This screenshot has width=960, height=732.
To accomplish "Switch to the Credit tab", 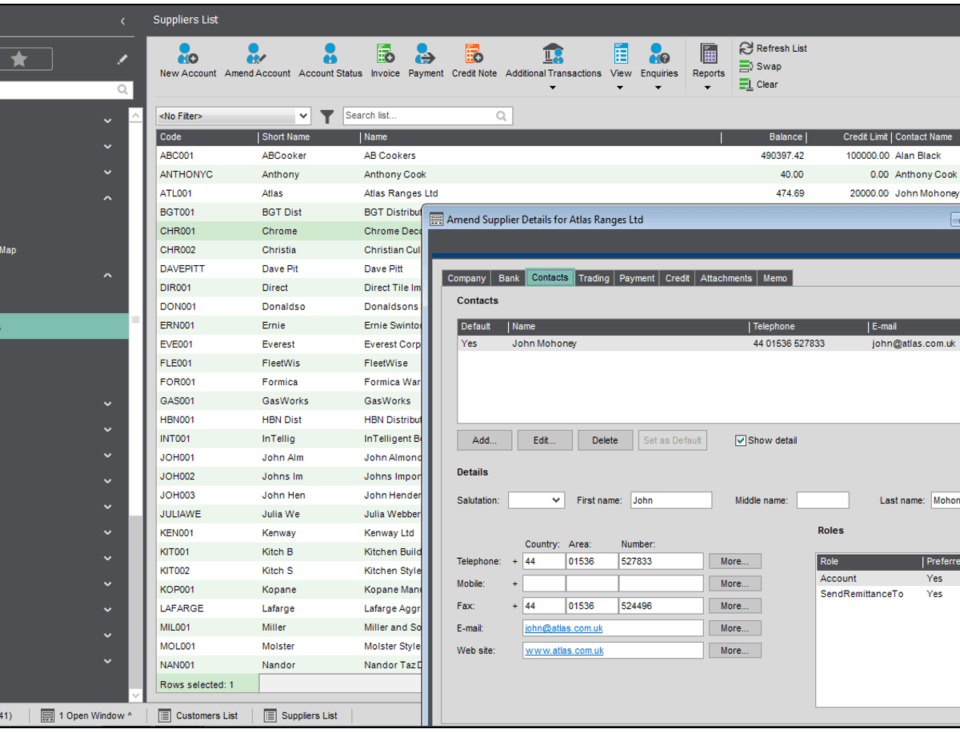I will tap(677, 278).
